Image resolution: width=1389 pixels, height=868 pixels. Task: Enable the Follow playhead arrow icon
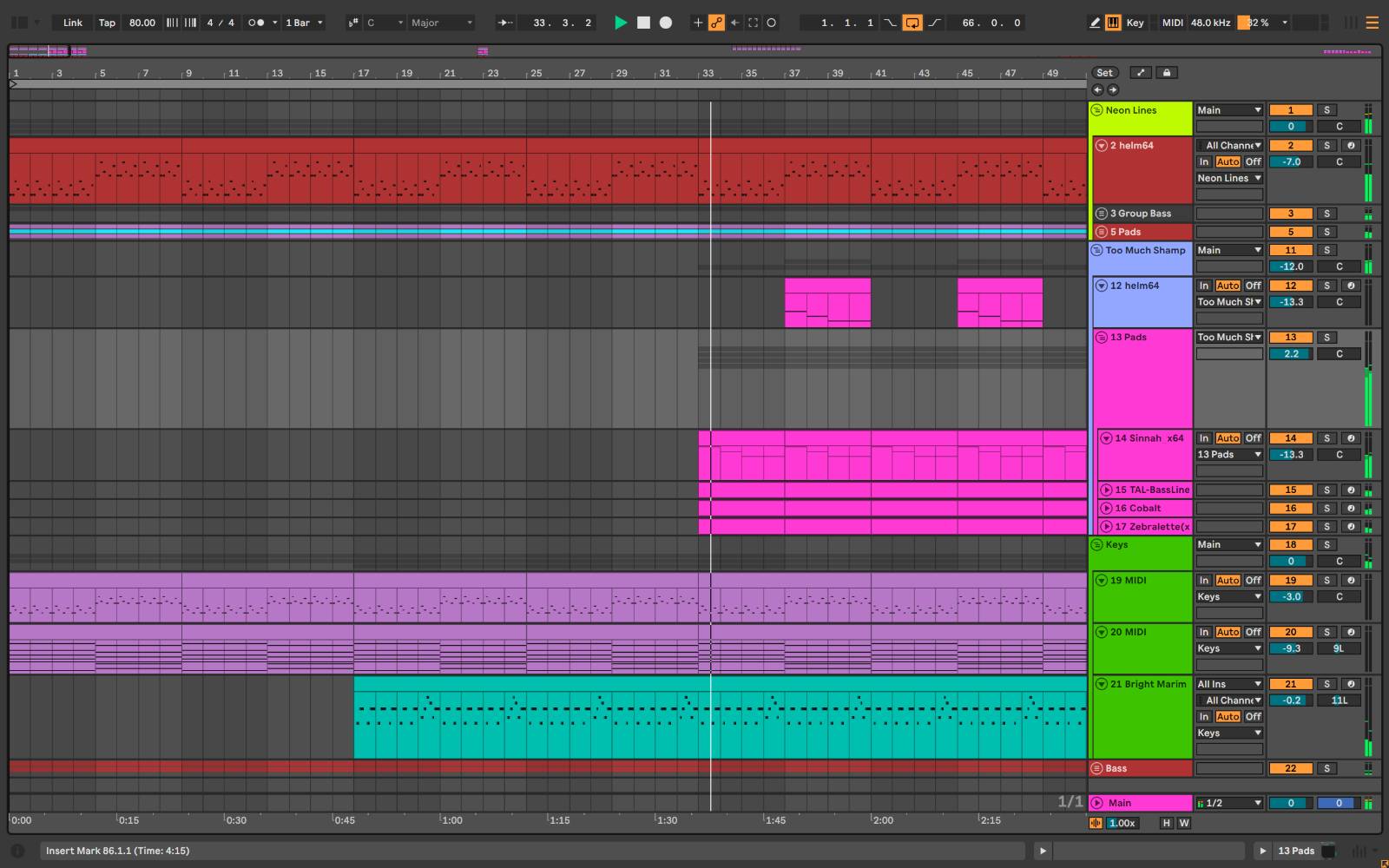tap(504, 23)
